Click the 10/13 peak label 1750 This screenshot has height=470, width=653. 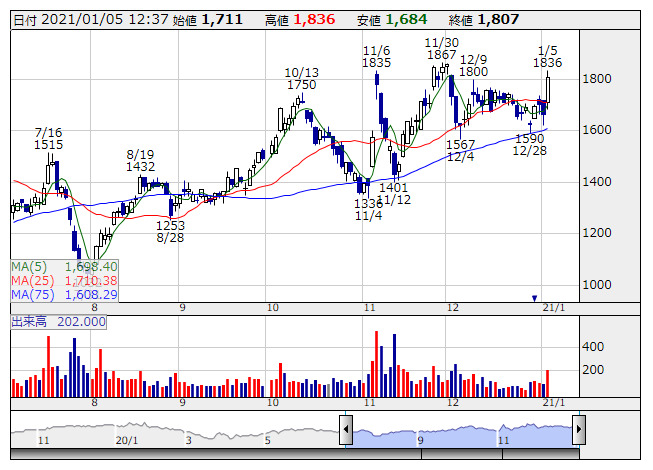[301, 86]
